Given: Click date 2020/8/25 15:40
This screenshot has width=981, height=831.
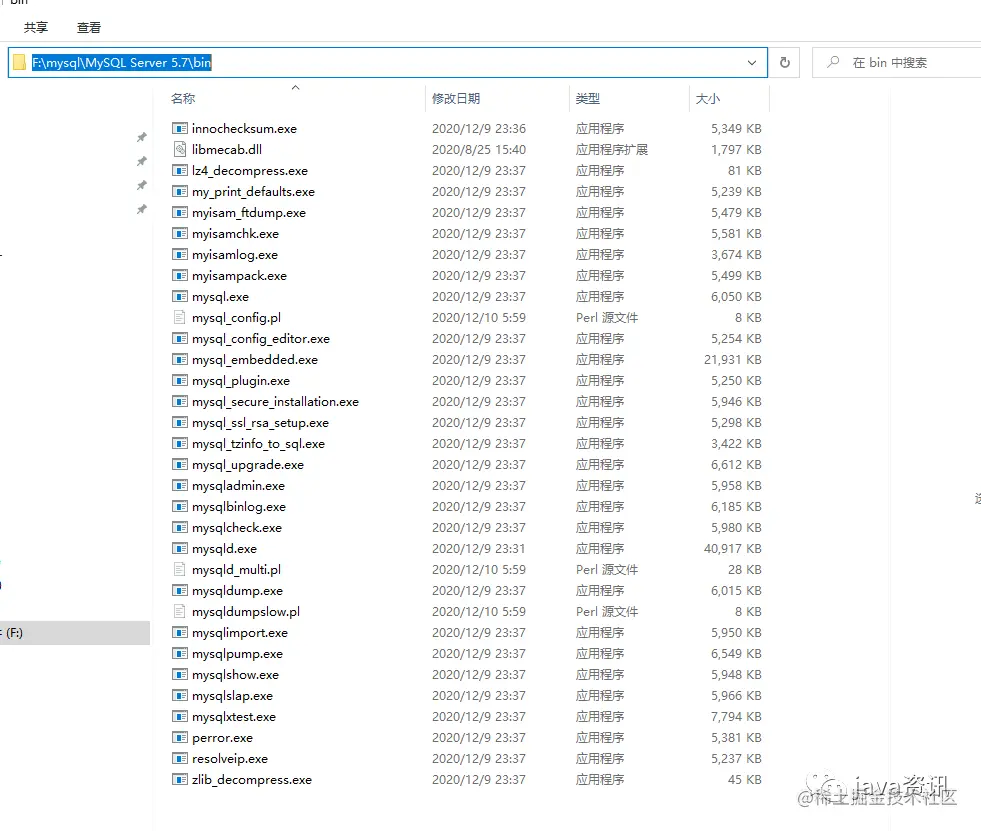Looking at the screenshot, I should [479, 150].
